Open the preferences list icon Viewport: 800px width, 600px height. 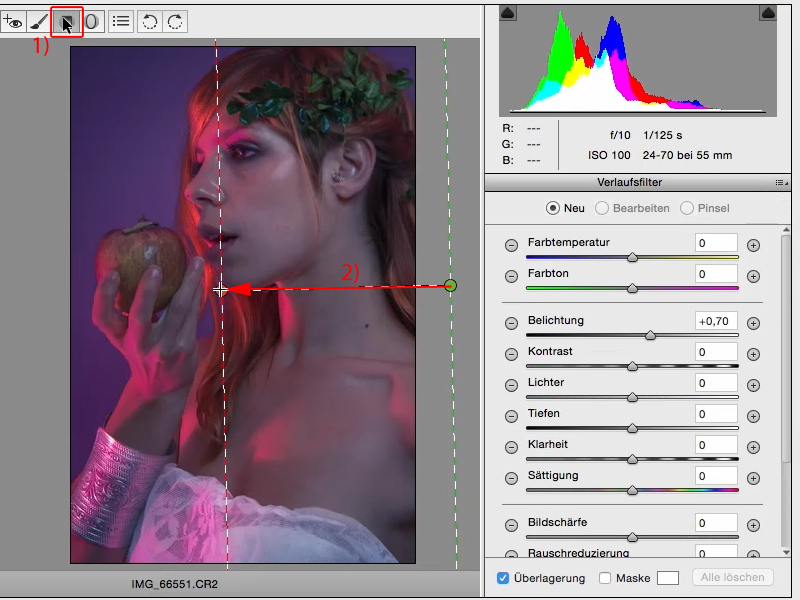click(x=121, y=21)
